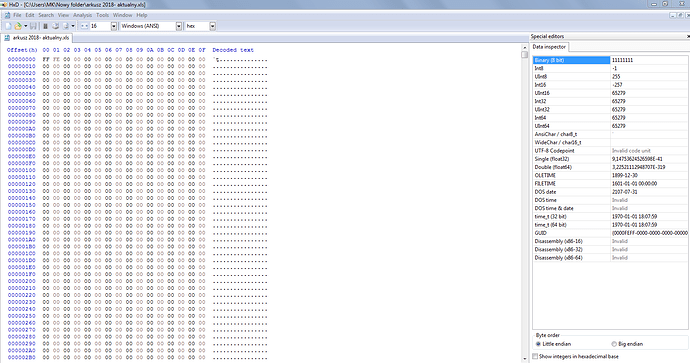Open the Analysis menu
The image size is (690, 363).
(x=82, y=15)
